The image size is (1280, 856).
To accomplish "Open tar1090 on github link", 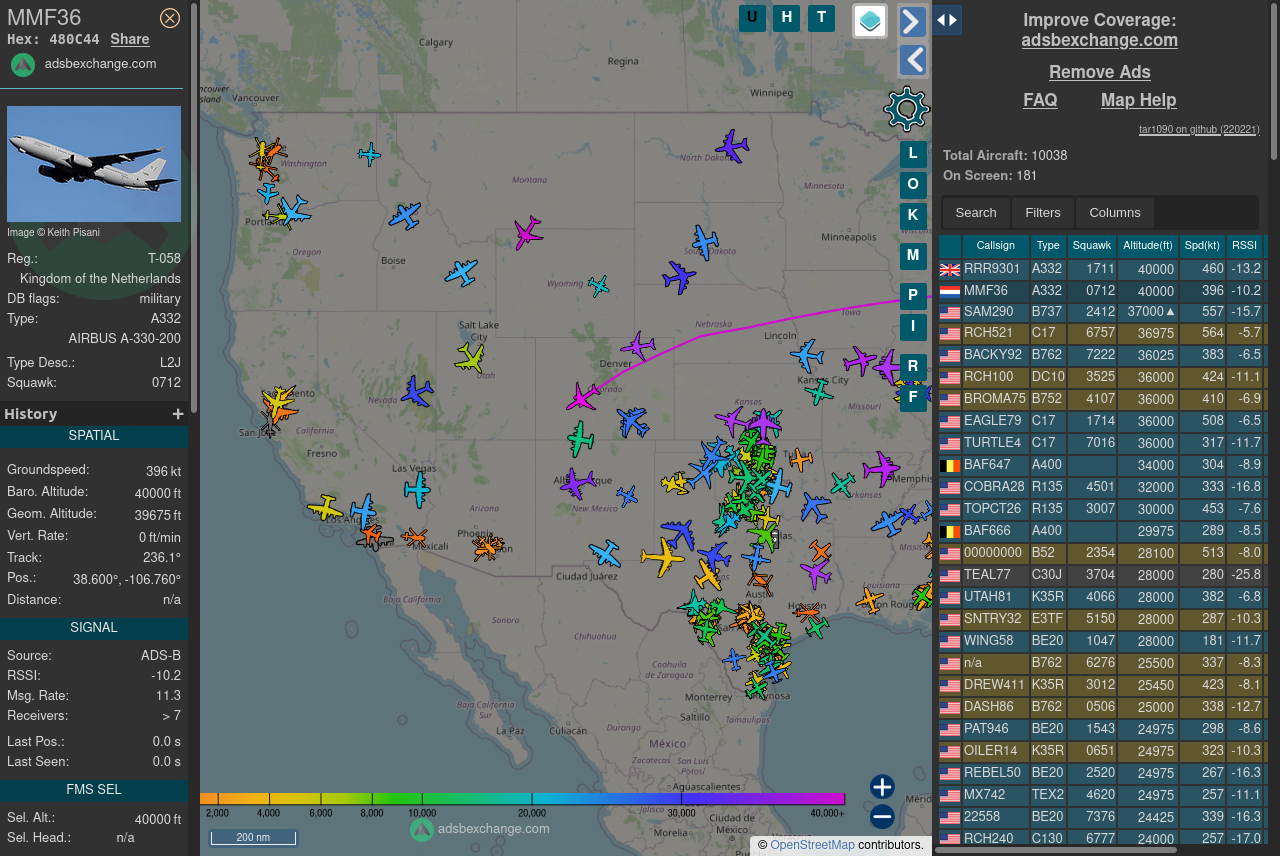I will coord(1199,129).
